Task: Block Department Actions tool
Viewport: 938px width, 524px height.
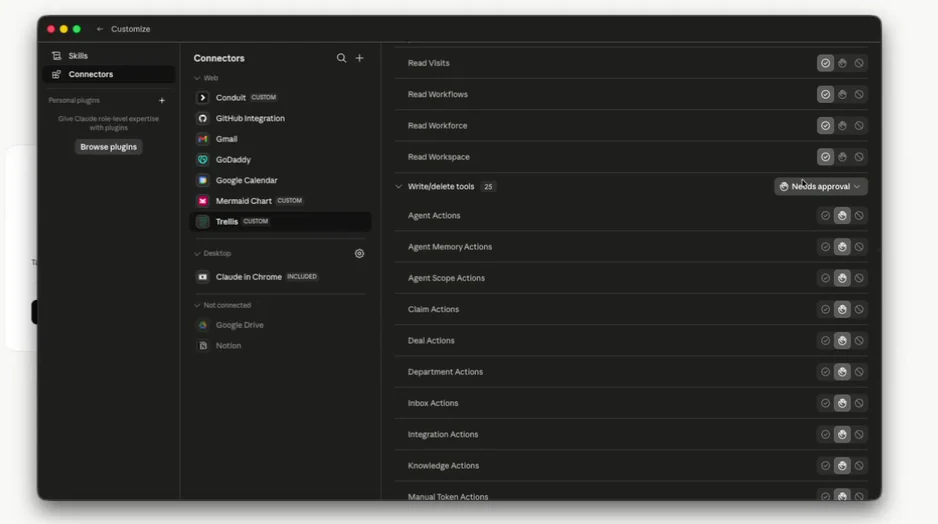Action: (x=859, y=372)
